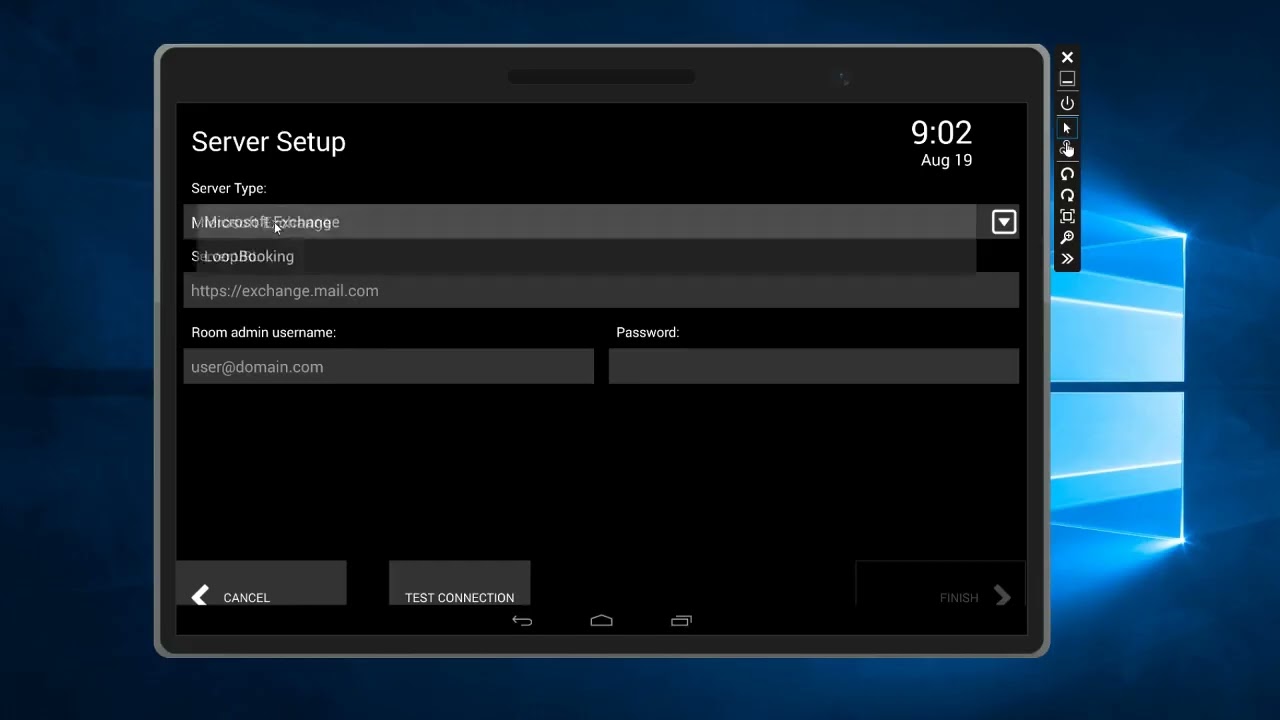Screen dimensions: 1280x720
Task: Open additional tools double-chevron icon
Action: (x=1067, y=259)
